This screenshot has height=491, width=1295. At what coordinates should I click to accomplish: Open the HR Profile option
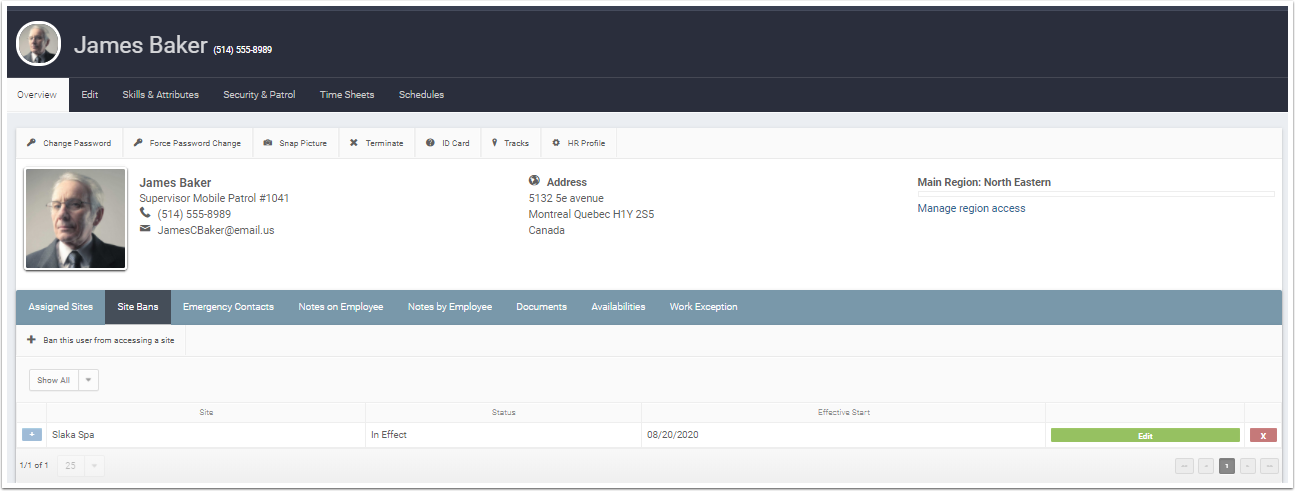coord(579,143)
